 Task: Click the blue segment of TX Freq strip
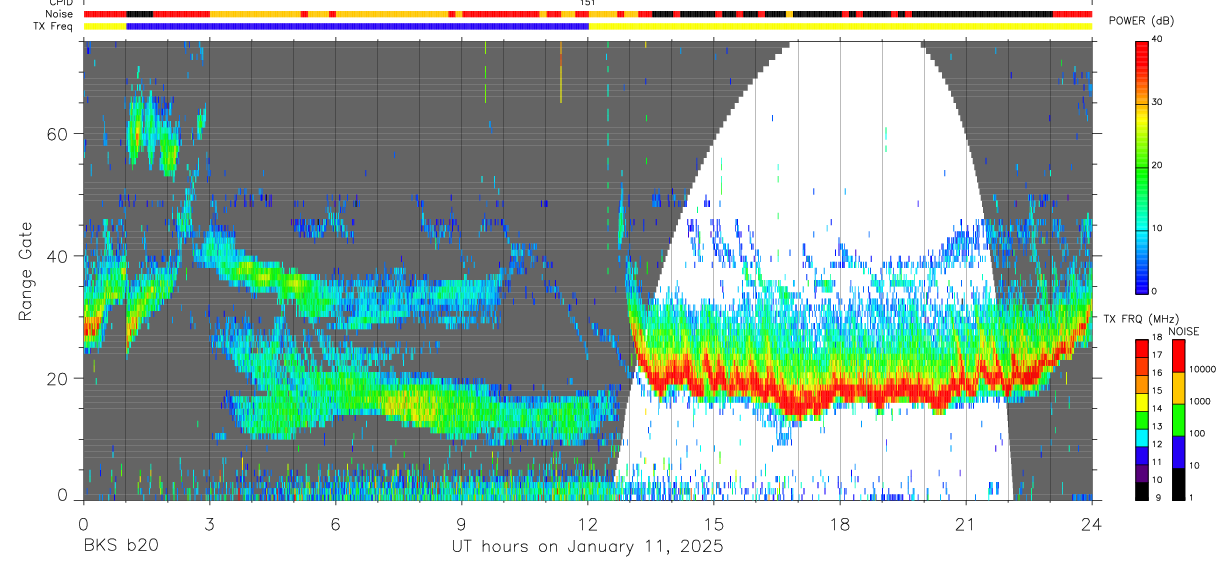[x=357, y=26]
